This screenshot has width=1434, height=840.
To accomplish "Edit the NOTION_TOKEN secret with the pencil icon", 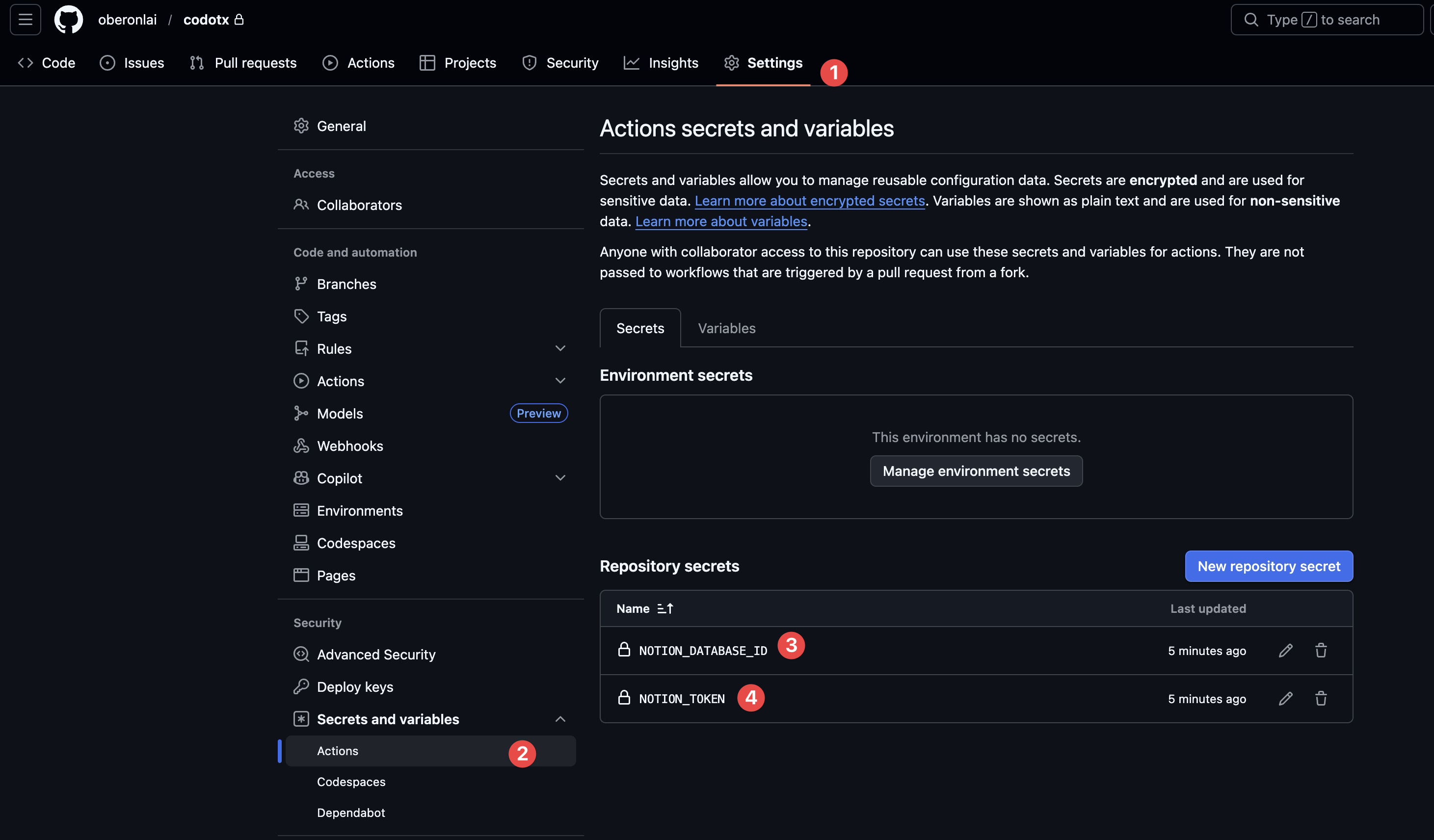I will pos(1285,698).
